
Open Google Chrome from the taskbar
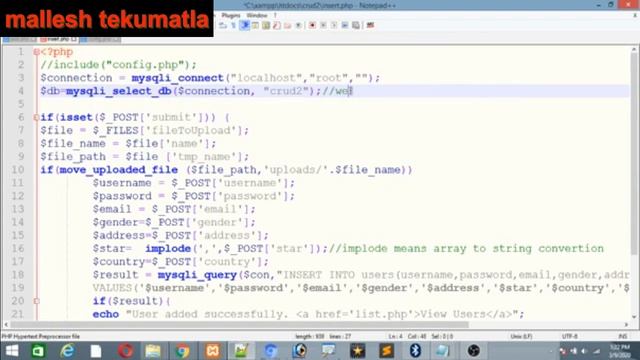tap(182, 351)
